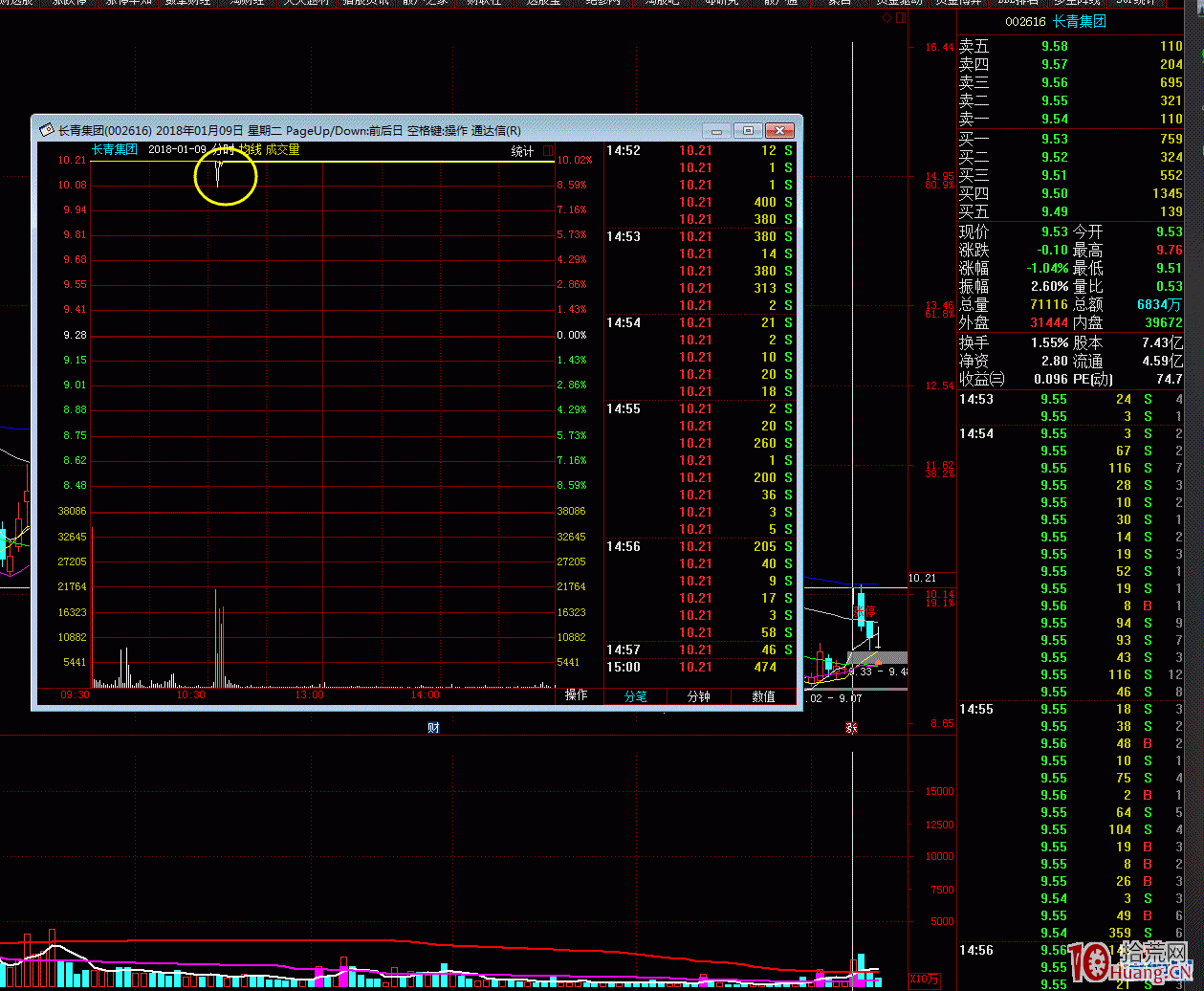Screen dimensions: 1204x991
Task: Click the red marker icon below the candlesticks
Action: pyautogui.click(x=851, y=728)
